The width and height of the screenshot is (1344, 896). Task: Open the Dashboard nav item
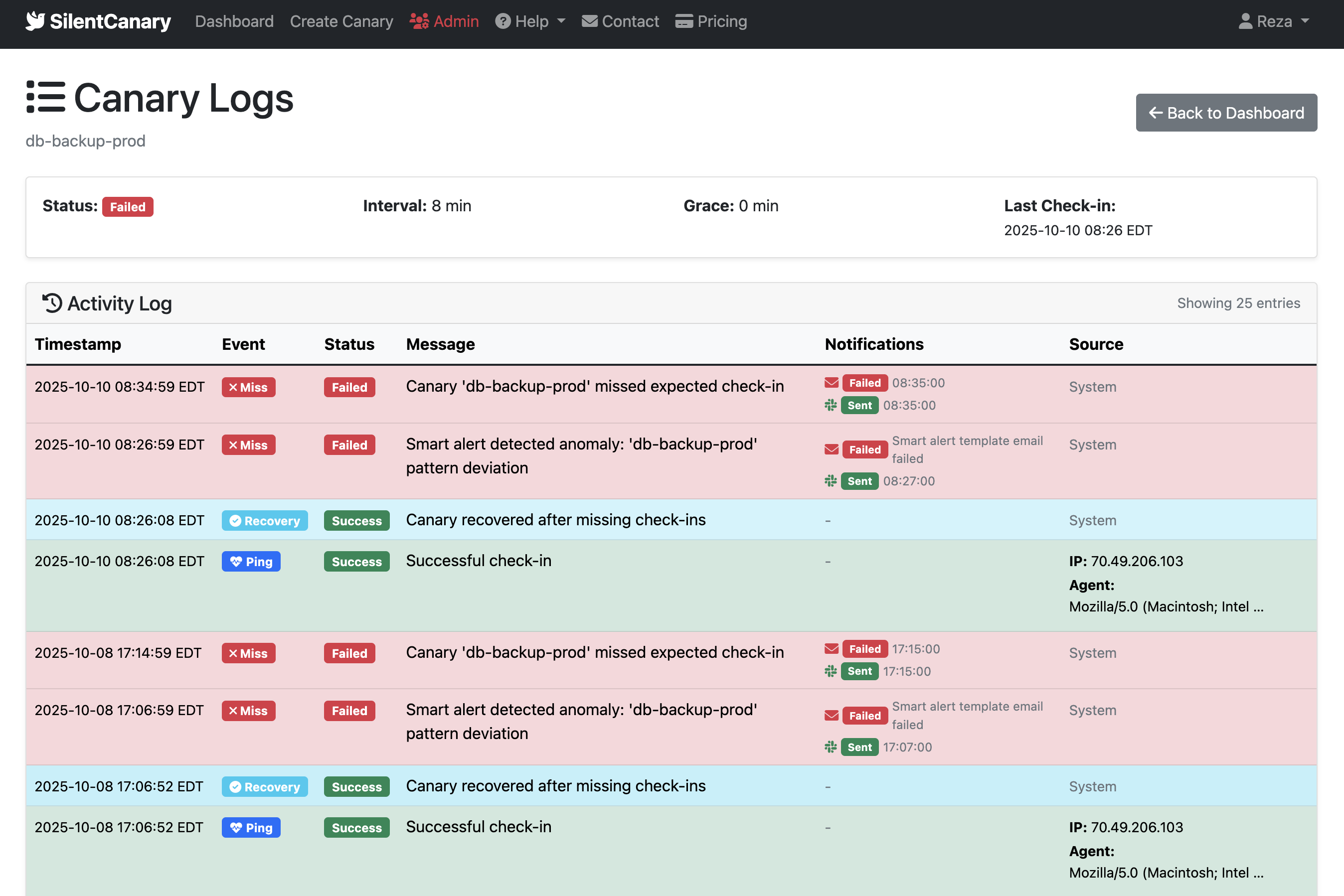pyautogui.click(x=234, y=22)
